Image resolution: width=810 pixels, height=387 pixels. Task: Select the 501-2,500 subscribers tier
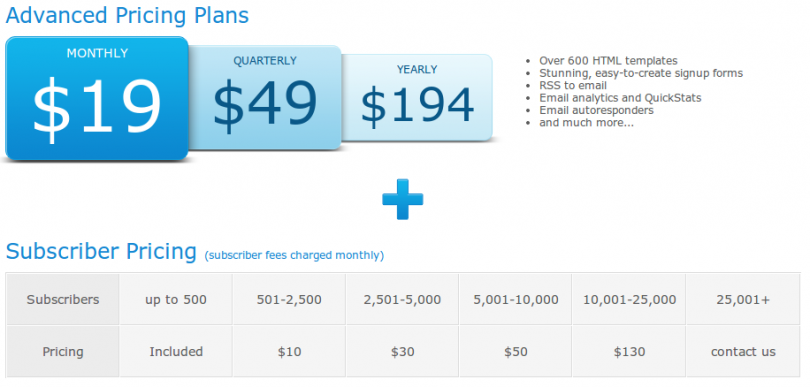pos(289,300)
